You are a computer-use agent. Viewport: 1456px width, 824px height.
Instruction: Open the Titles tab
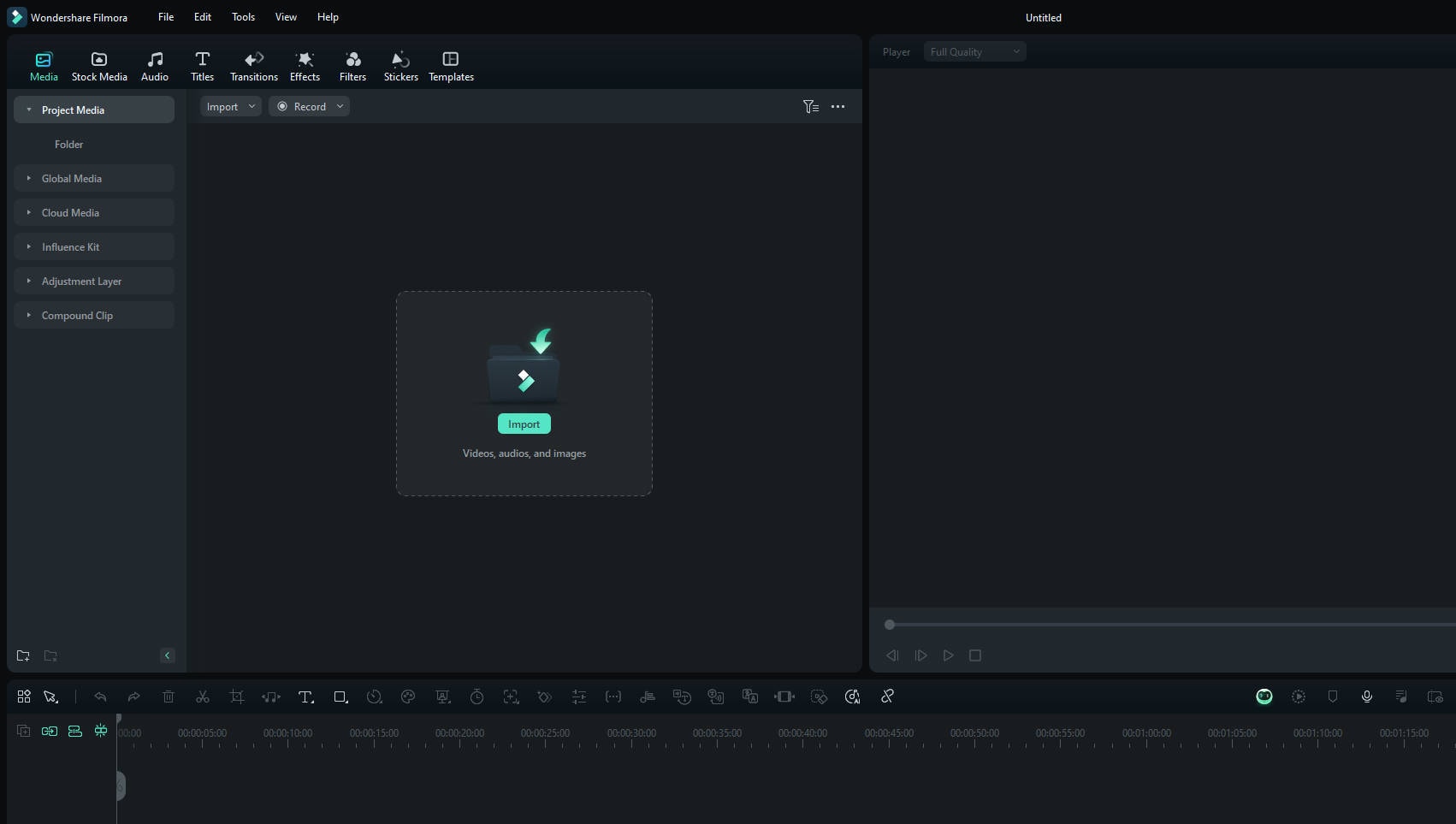[202, 66]
